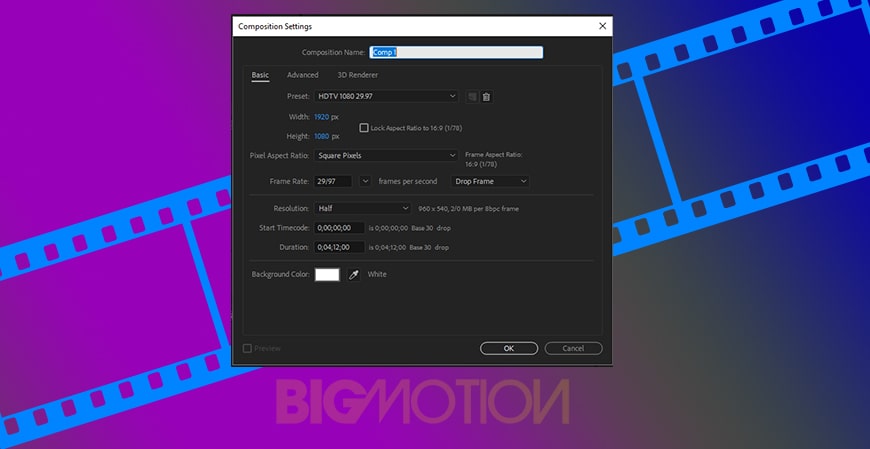Select the Basic tab
The image size is (870, 449).
click(x=260, y=75)
